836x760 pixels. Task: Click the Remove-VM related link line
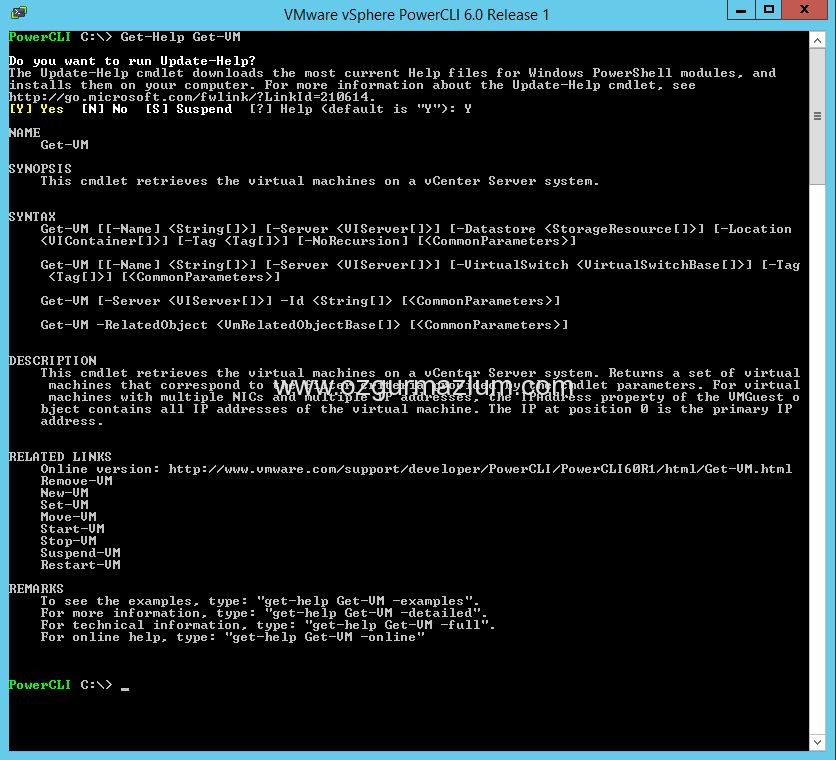pyautogui.click(x=76, y=481)
